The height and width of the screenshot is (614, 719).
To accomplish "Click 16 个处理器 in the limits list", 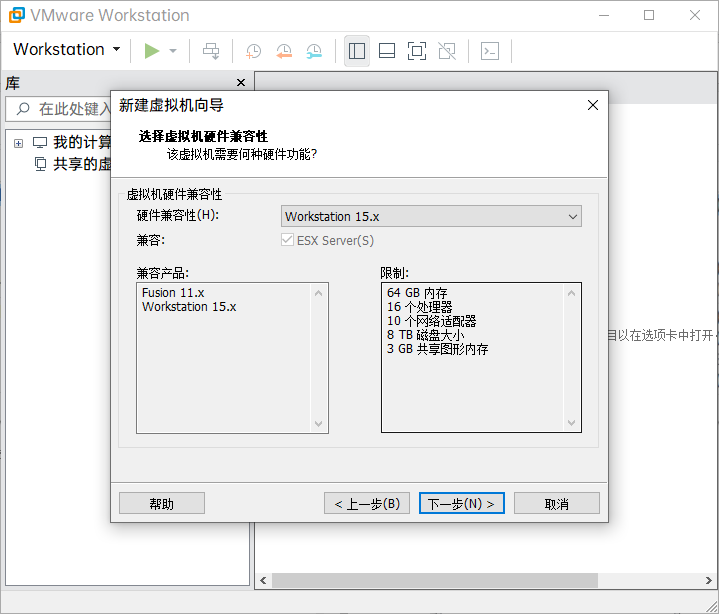I will tap(420, 307).
